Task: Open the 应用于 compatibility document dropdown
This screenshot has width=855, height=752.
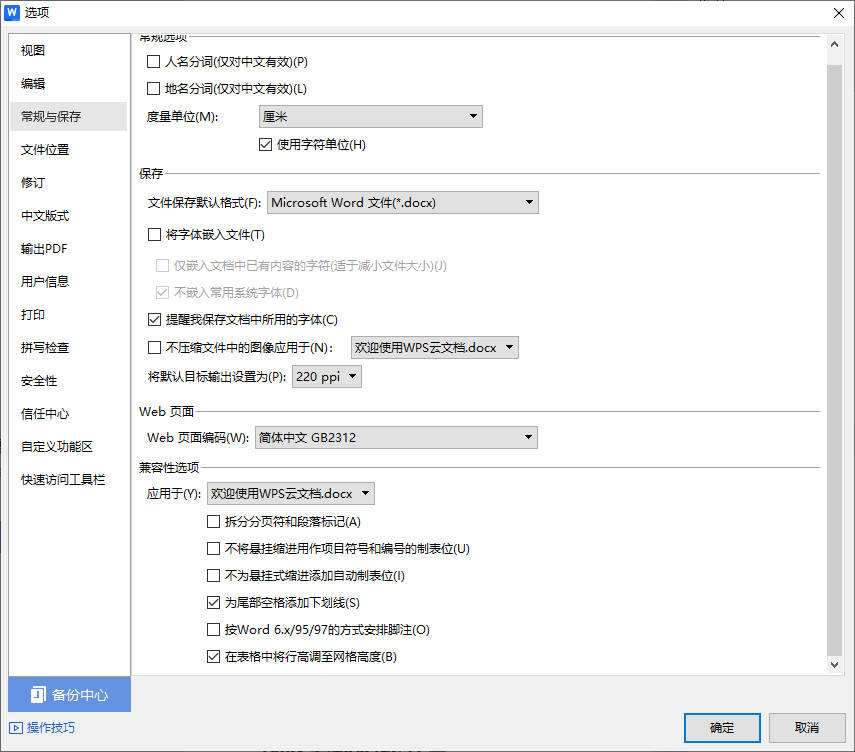Action: [290, 494]
